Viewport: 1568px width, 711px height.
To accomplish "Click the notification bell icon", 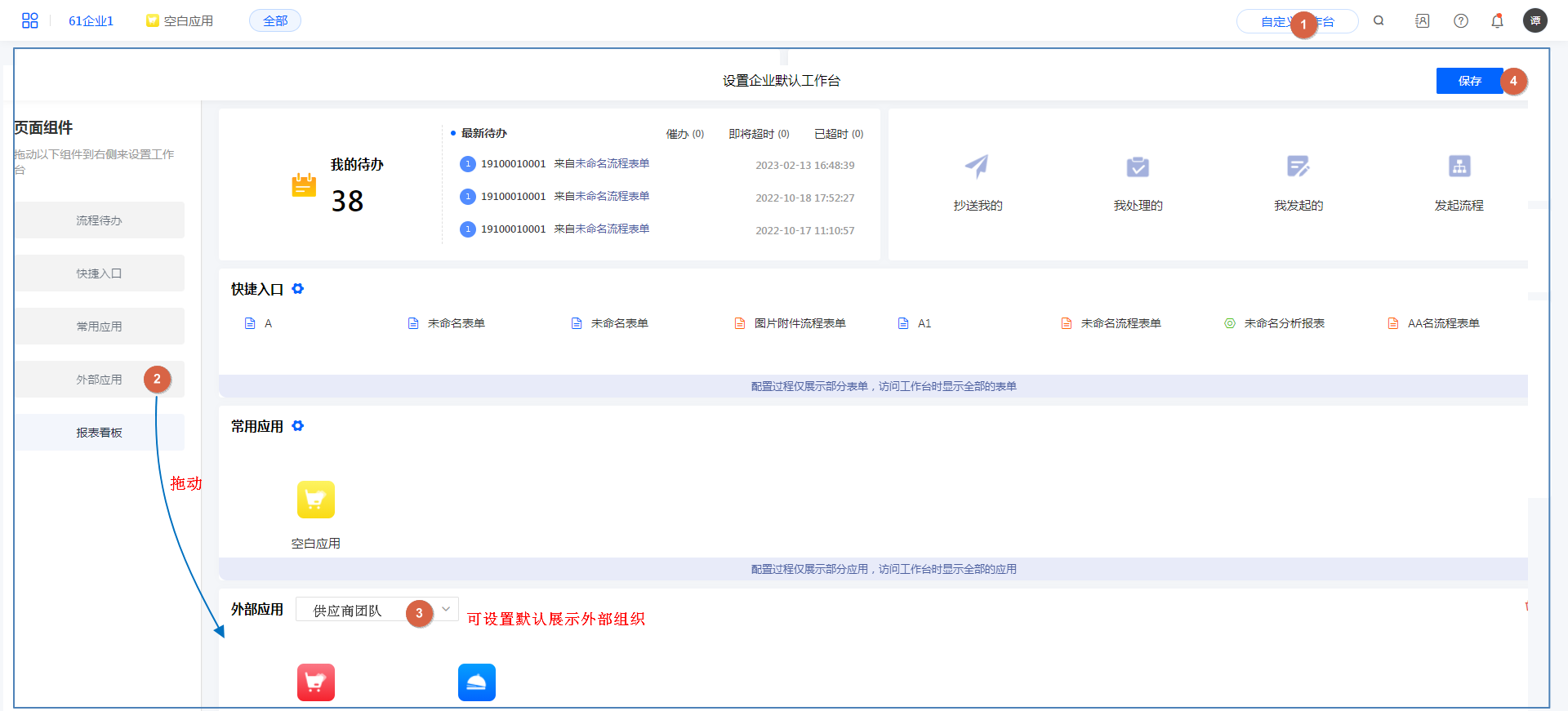I will coord(1497,21).
